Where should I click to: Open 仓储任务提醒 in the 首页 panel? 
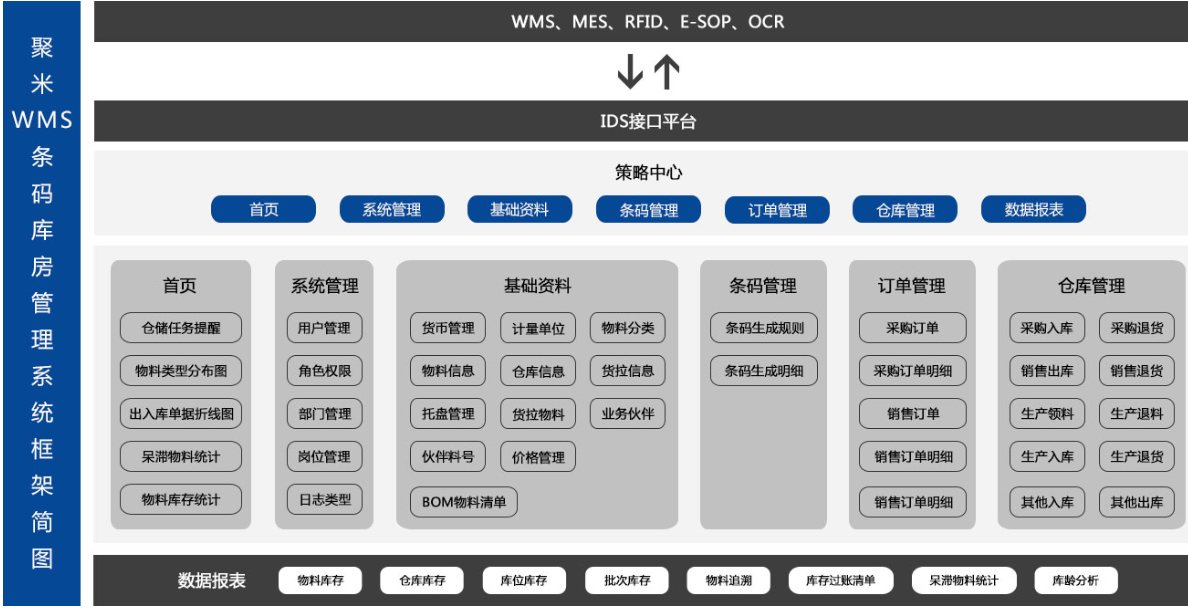(x=181, y=328)
